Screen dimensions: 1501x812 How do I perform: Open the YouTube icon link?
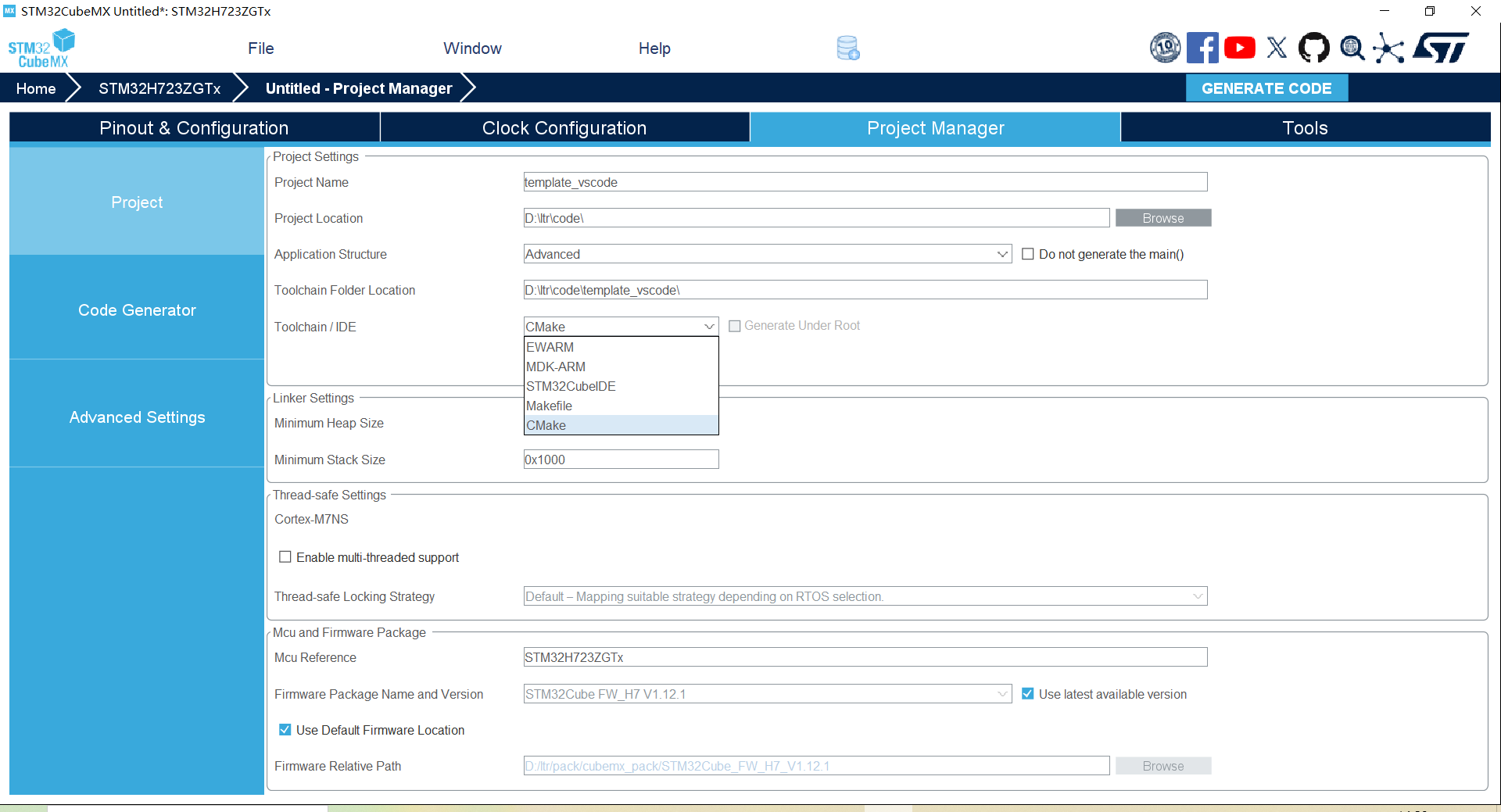tap(1240, 48)
